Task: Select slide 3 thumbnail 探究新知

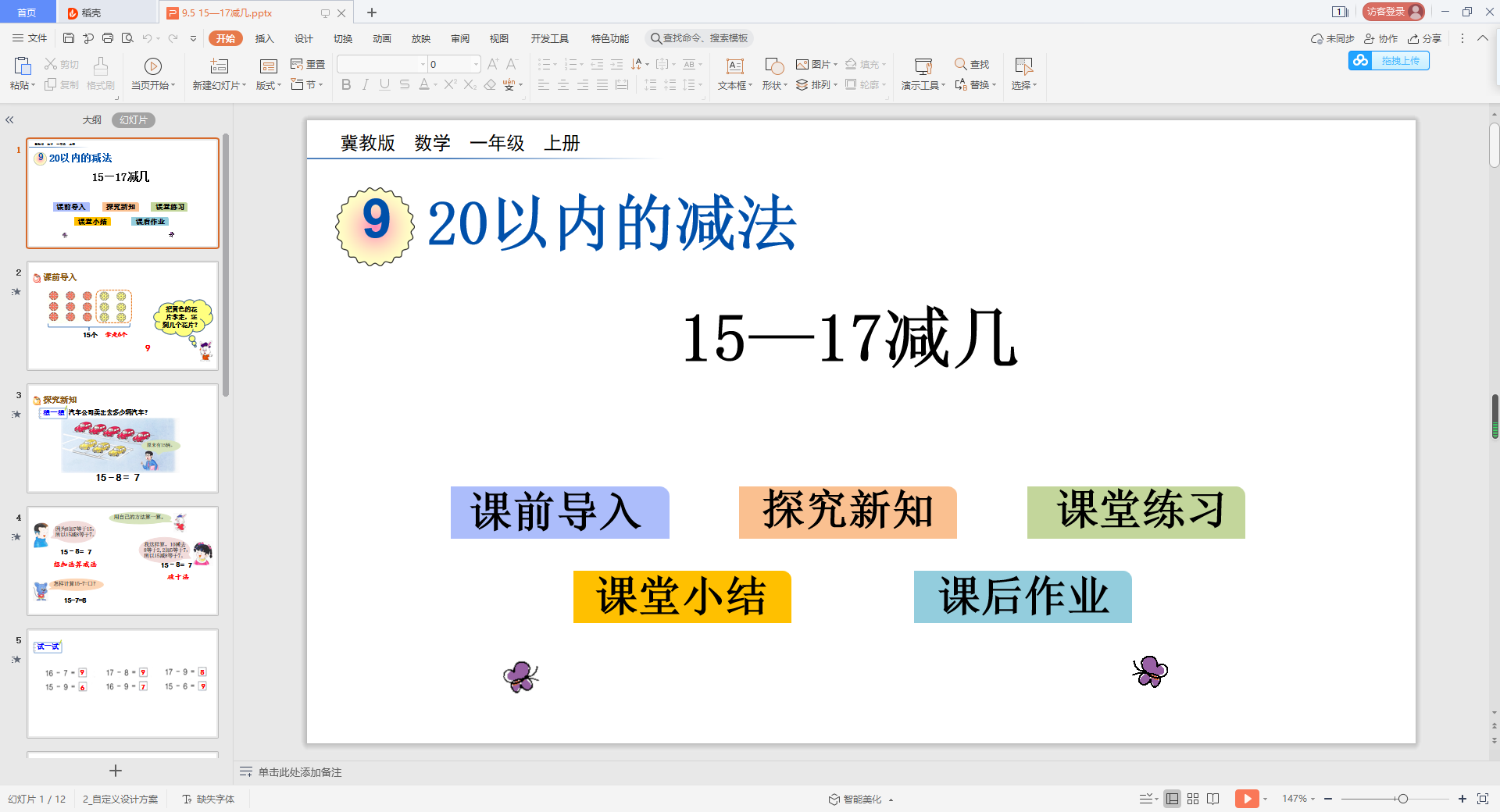Action: coord(123,438)
